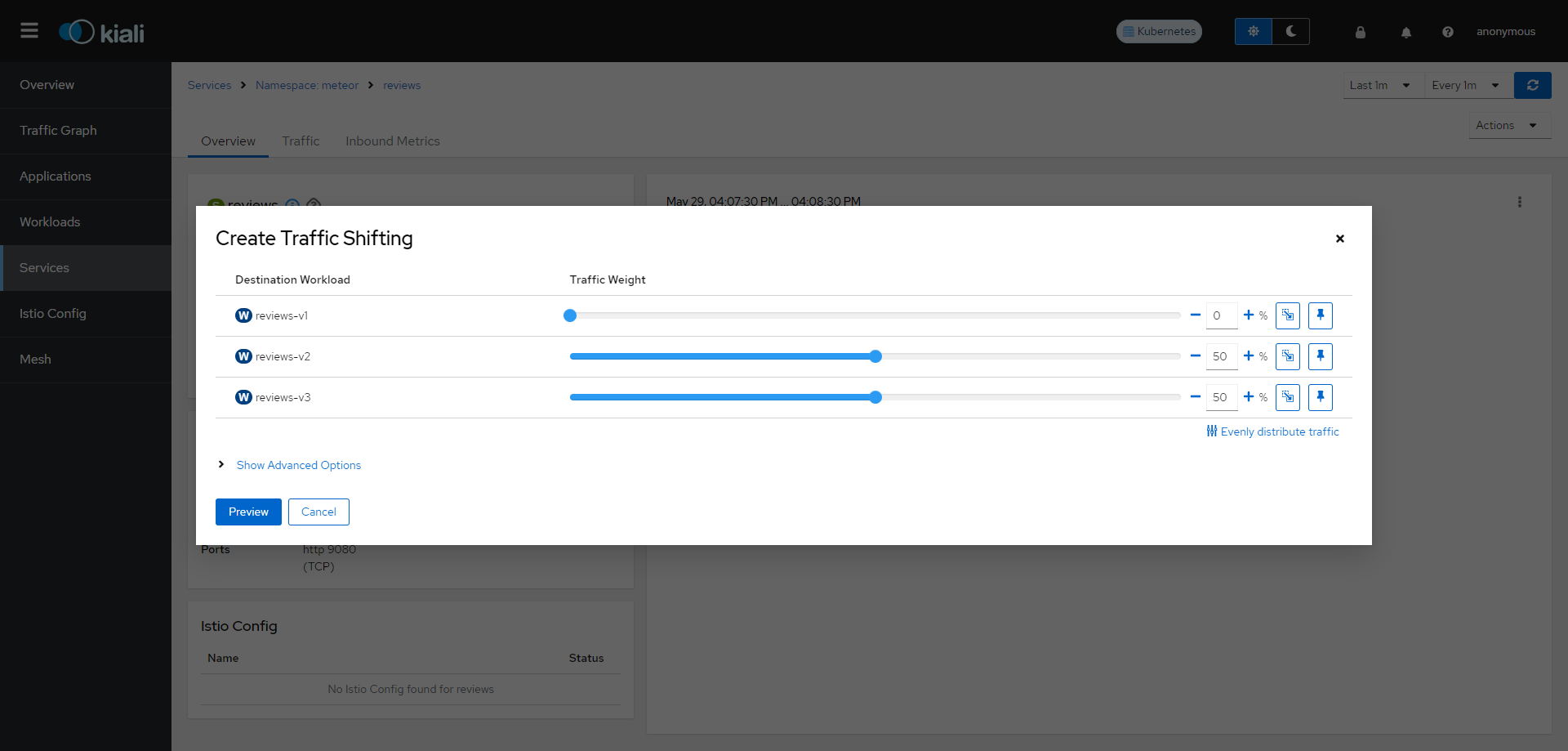
Task: Switch to the Traffic tab
Action: tap(301, 141)
